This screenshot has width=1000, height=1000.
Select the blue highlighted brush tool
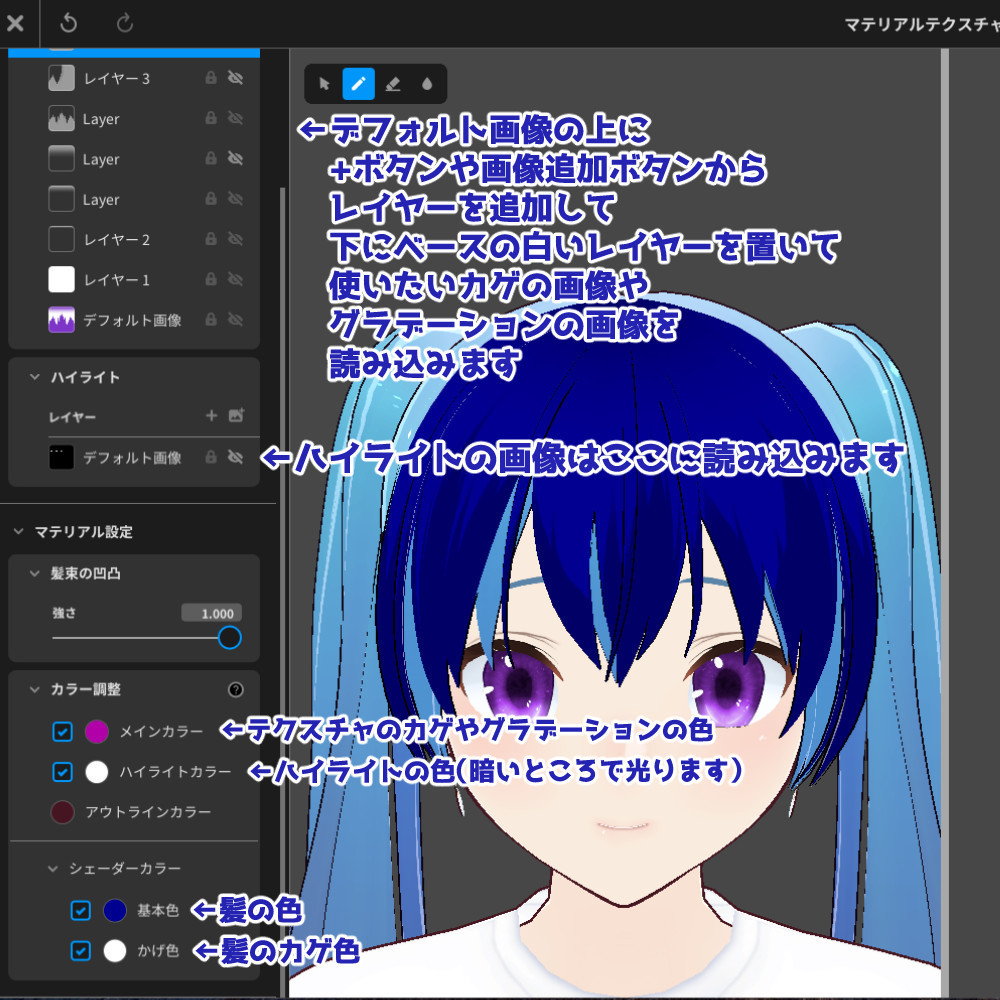coord(359,84)
